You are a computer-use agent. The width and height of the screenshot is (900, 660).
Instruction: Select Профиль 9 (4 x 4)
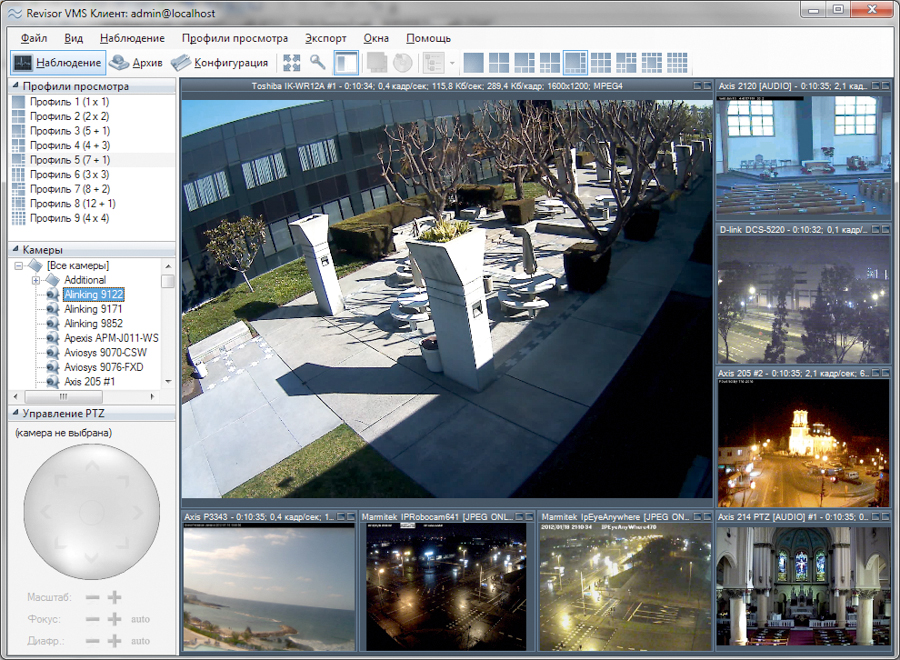click(x=69, y=218)
